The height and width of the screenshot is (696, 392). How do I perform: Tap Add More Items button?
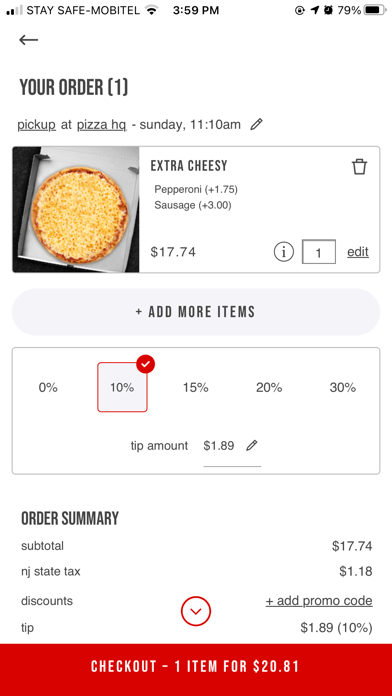(196, 312)
